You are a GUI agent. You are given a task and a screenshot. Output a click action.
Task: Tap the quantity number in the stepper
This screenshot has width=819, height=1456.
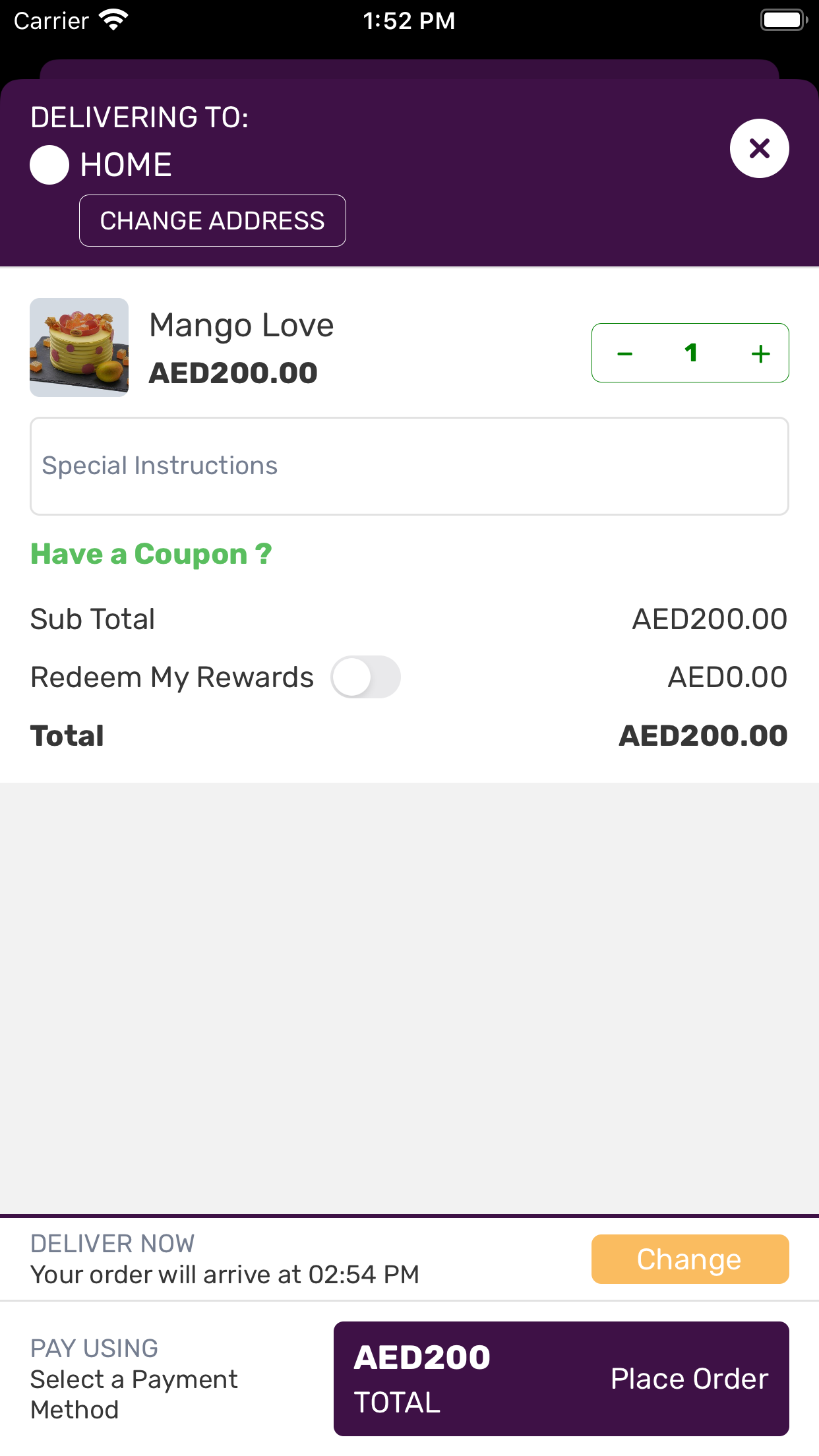click(x=690, y=353)
